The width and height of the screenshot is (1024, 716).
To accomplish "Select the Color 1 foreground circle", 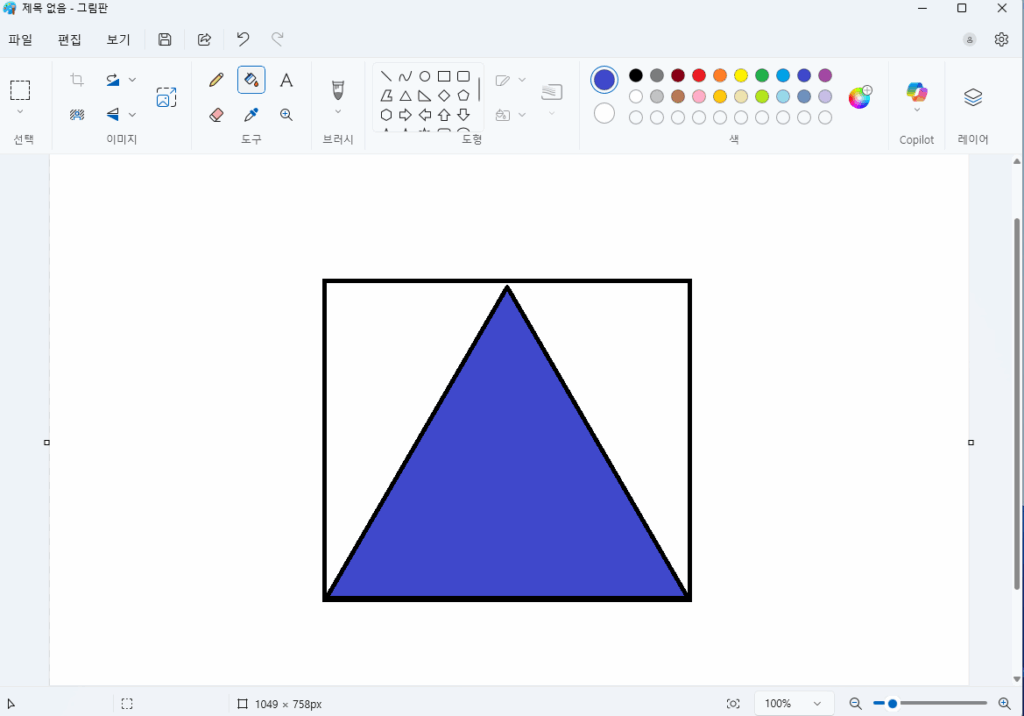I will coord(604,80).
